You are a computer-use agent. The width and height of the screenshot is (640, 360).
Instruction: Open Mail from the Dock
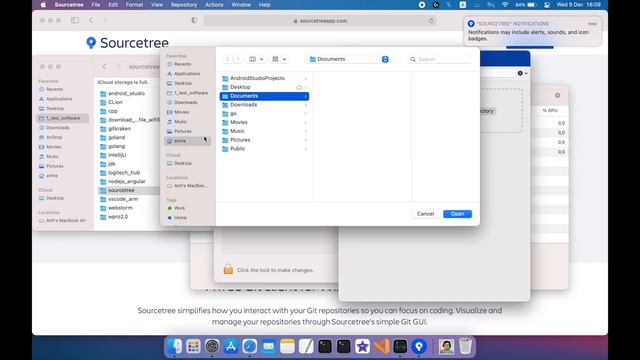(269, 347)
